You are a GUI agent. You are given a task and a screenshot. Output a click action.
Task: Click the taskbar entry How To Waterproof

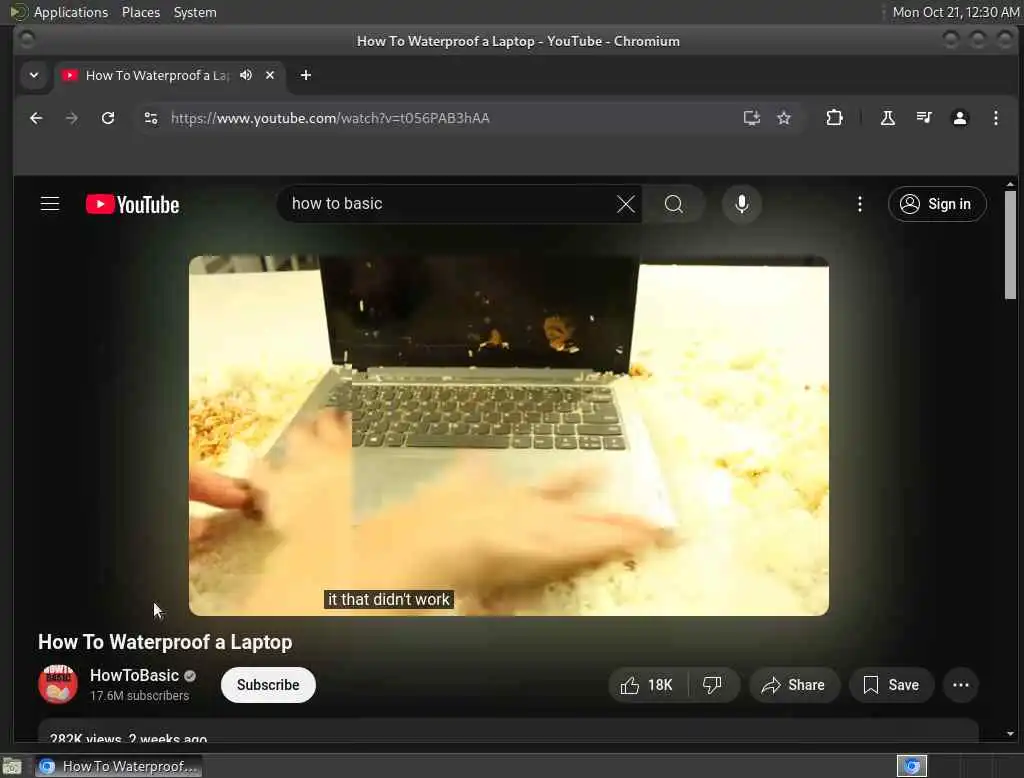pos(118,766)
